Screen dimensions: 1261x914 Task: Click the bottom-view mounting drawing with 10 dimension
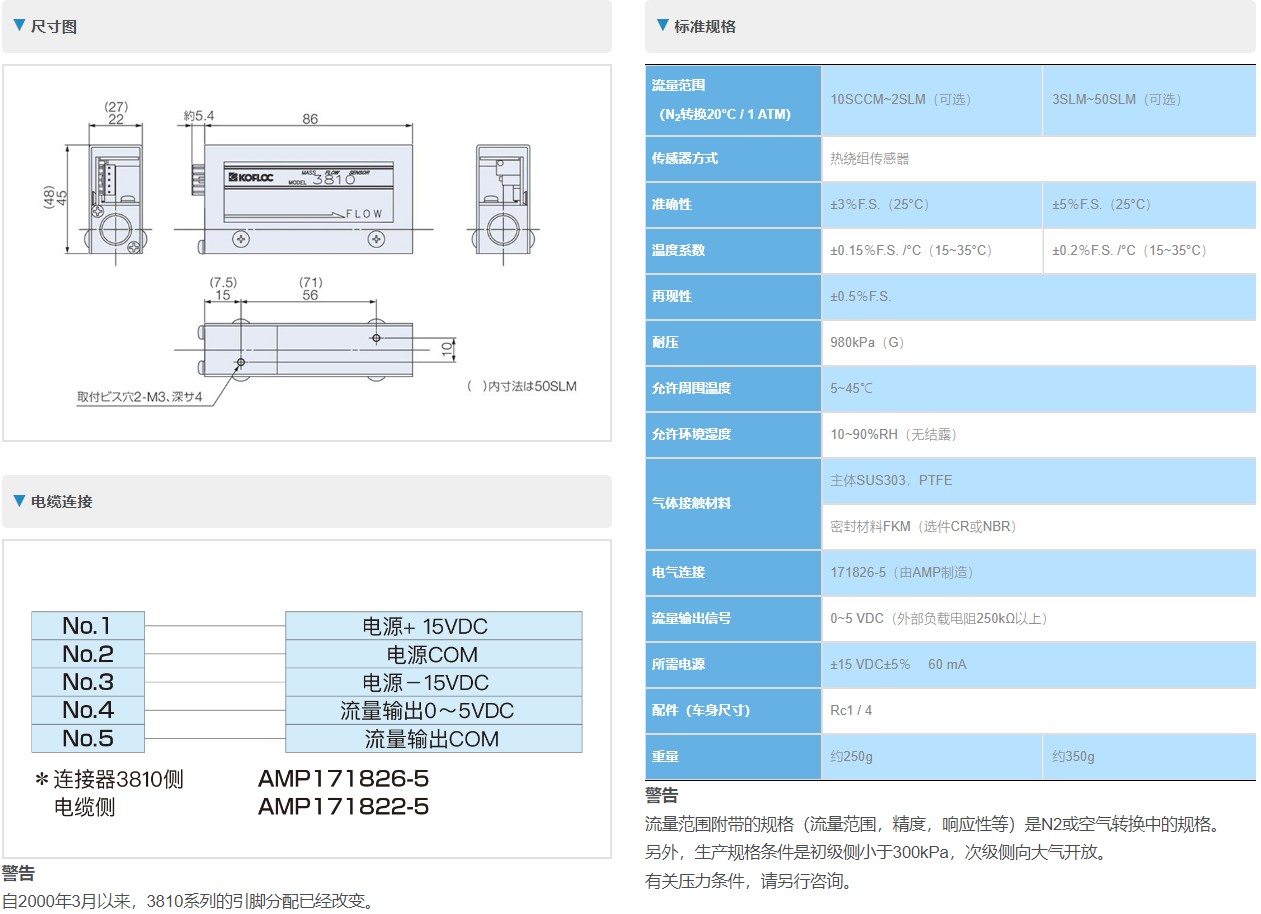tap(308, 349)
